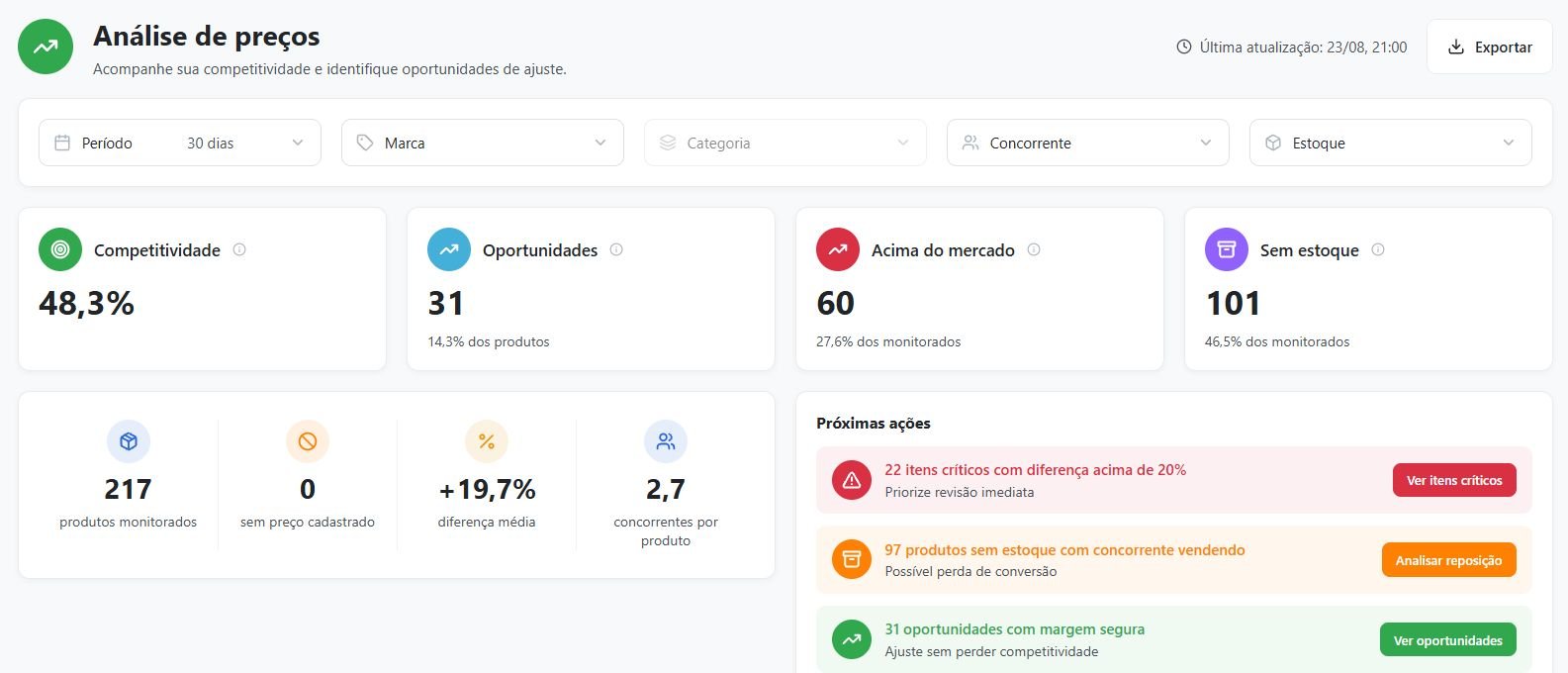Screen dimensions: 1568x673
Task: Click the +19,7% diferença média figure
Action: (487, 489)
